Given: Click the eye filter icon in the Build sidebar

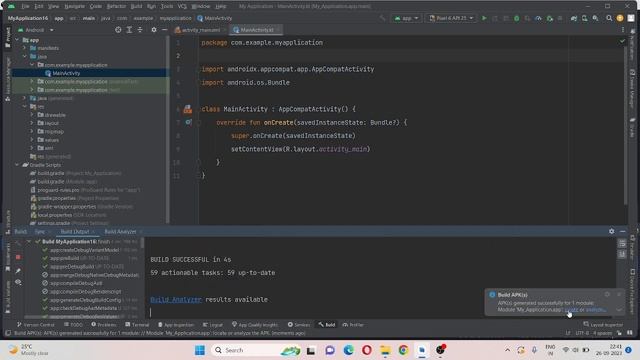Looking at the screenshot, I should click(18, 282).
